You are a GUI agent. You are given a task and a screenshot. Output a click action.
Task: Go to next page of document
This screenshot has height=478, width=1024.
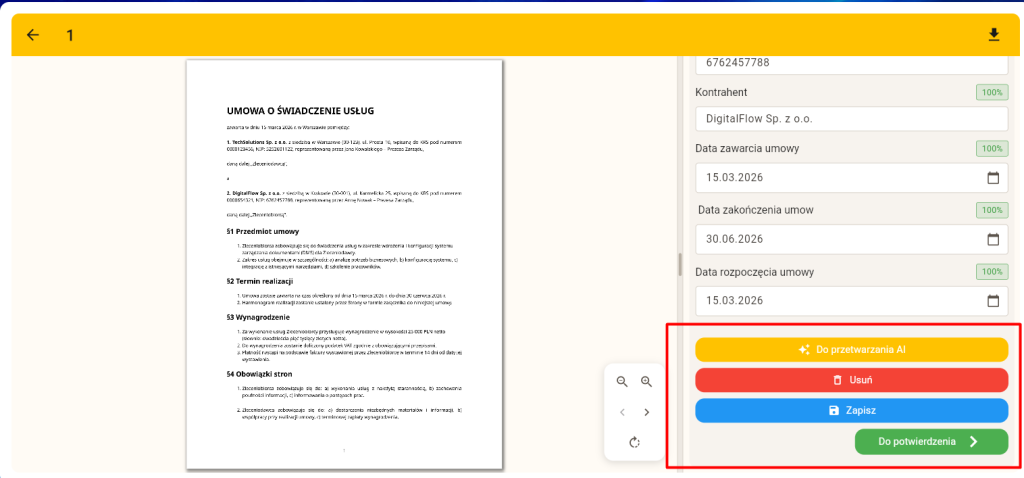[646, 412]
